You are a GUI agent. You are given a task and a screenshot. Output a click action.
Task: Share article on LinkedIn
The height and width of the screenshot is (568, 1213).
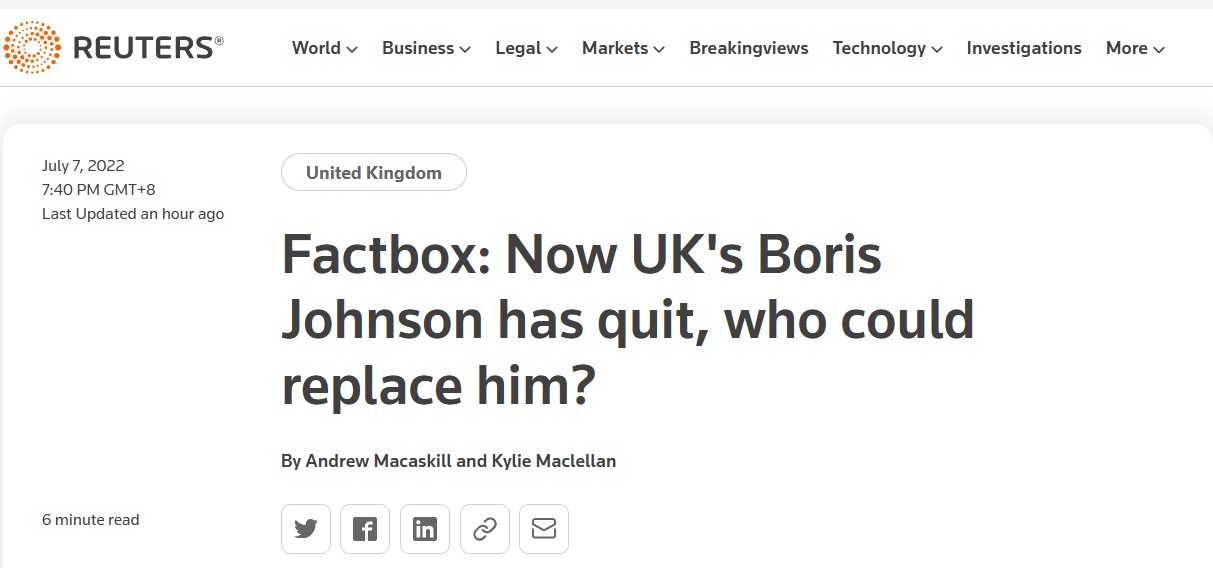tap(425, 529)
